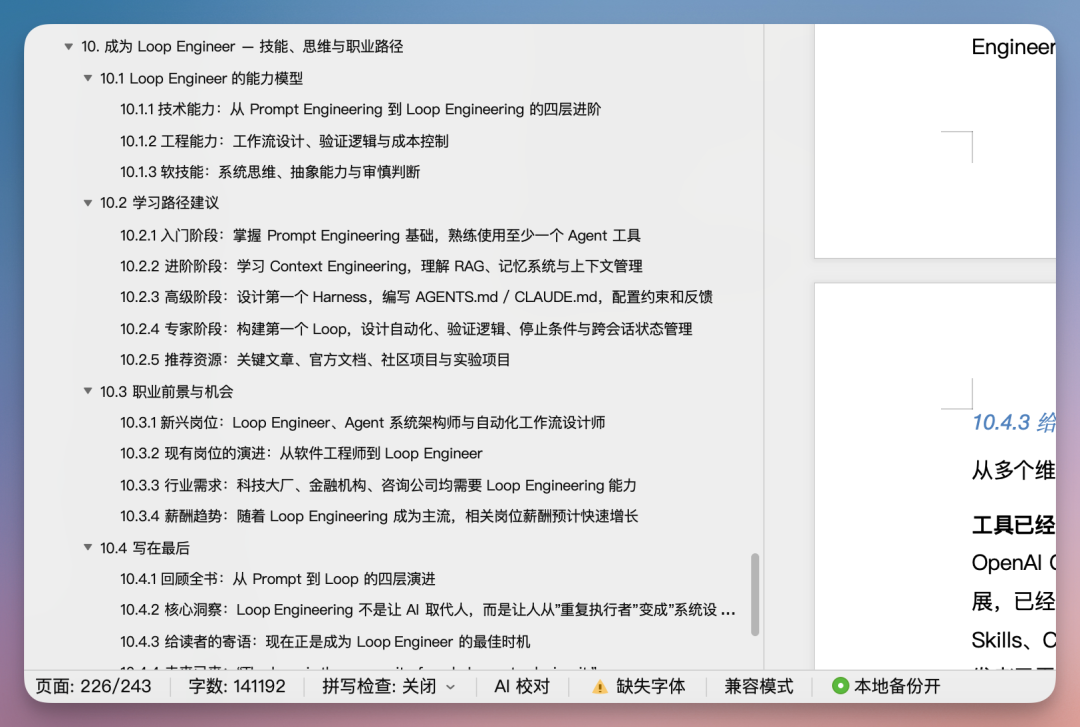Click the green 本地备份开 status icon

pyautogui.click(x=840, y=686)
